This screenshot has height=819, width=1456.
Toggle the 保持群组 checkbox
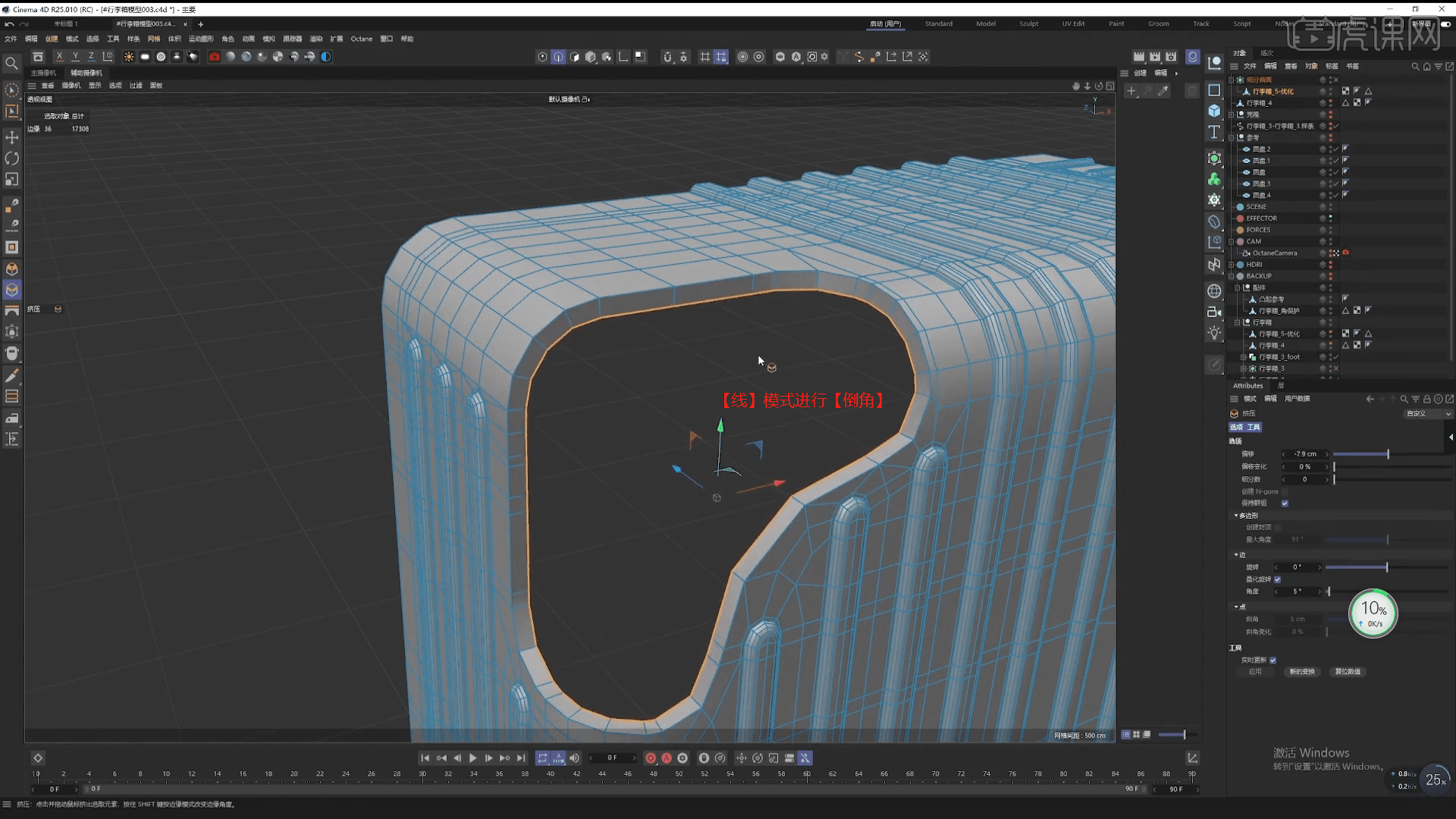1285,504
